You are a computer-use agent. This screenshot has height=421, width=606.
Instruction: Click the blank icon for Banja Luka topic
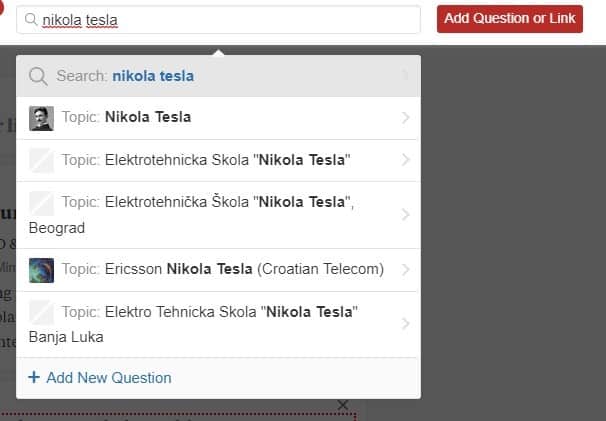[x=41, y=312]
